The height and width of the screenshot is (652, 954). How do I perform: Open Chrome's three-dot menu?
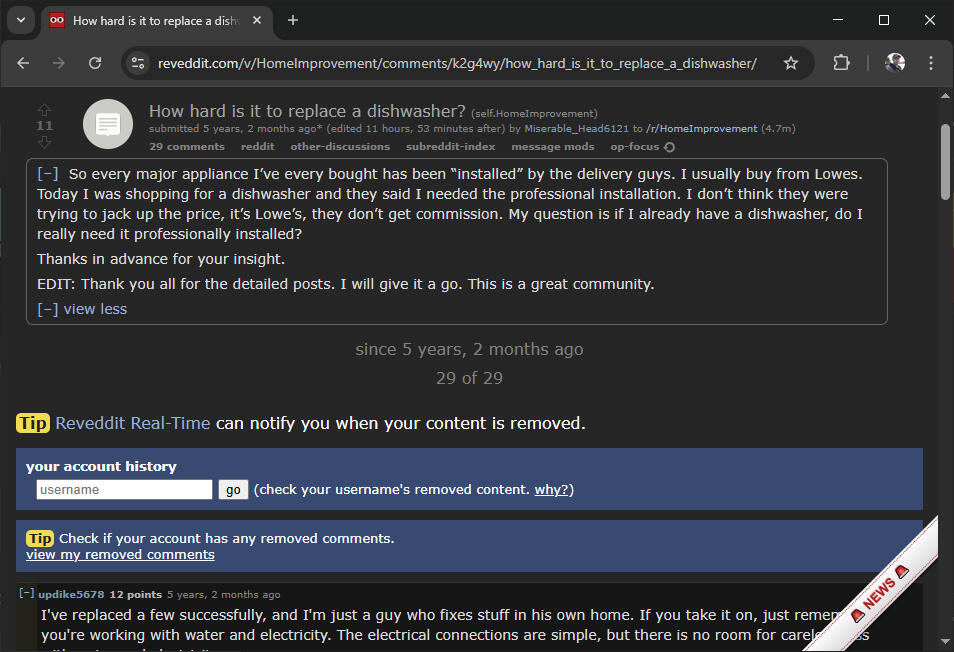[x=931, y=63]
